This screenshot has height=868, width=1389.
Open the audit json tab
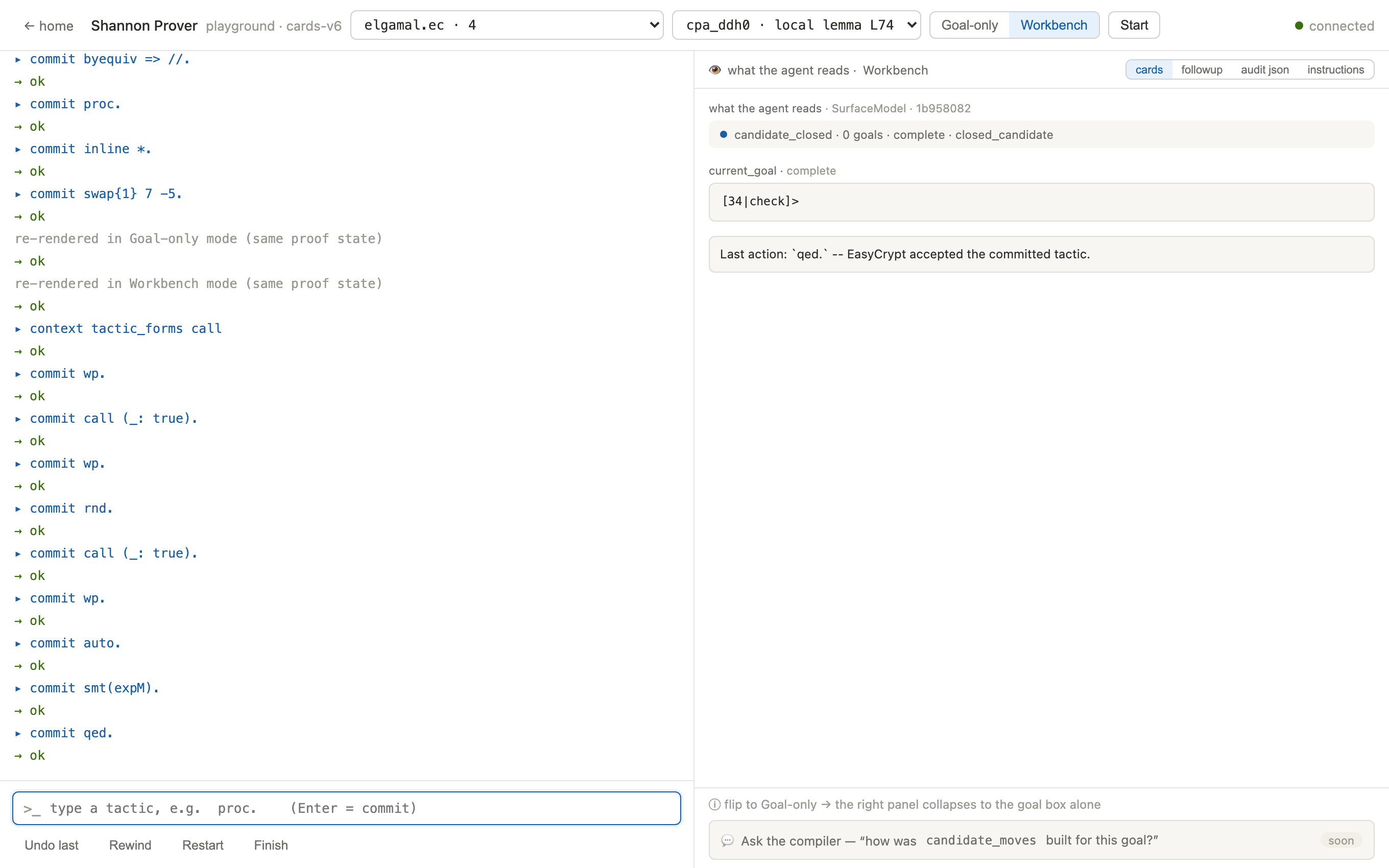1264,69
